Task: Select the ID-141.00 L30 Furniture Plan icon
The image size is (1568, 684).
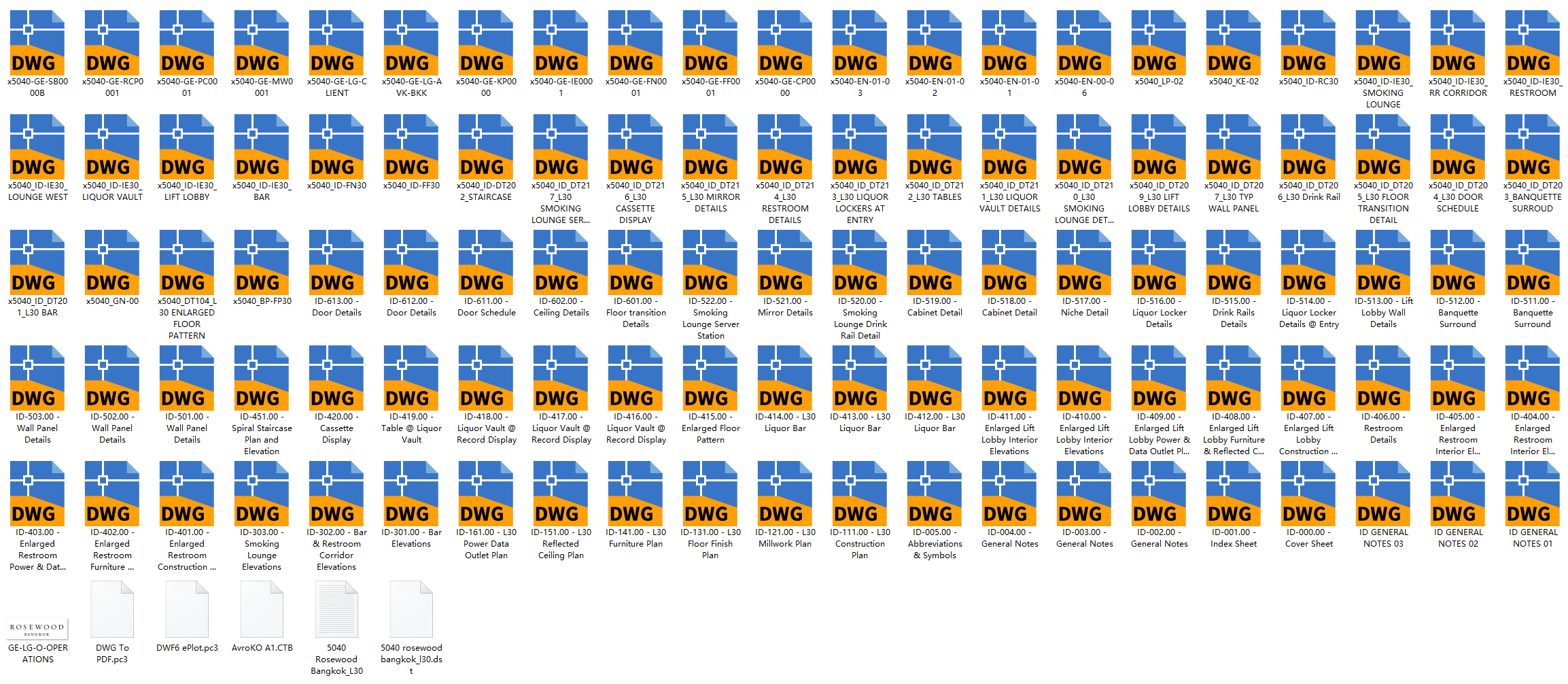Action: pos(635,493)
